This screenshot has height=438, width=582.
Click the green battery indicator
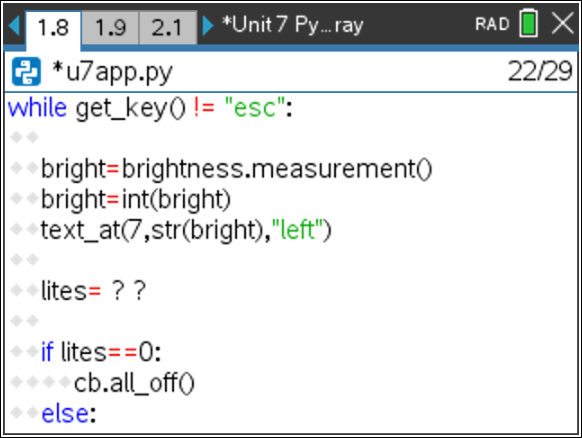click(529, 23)
